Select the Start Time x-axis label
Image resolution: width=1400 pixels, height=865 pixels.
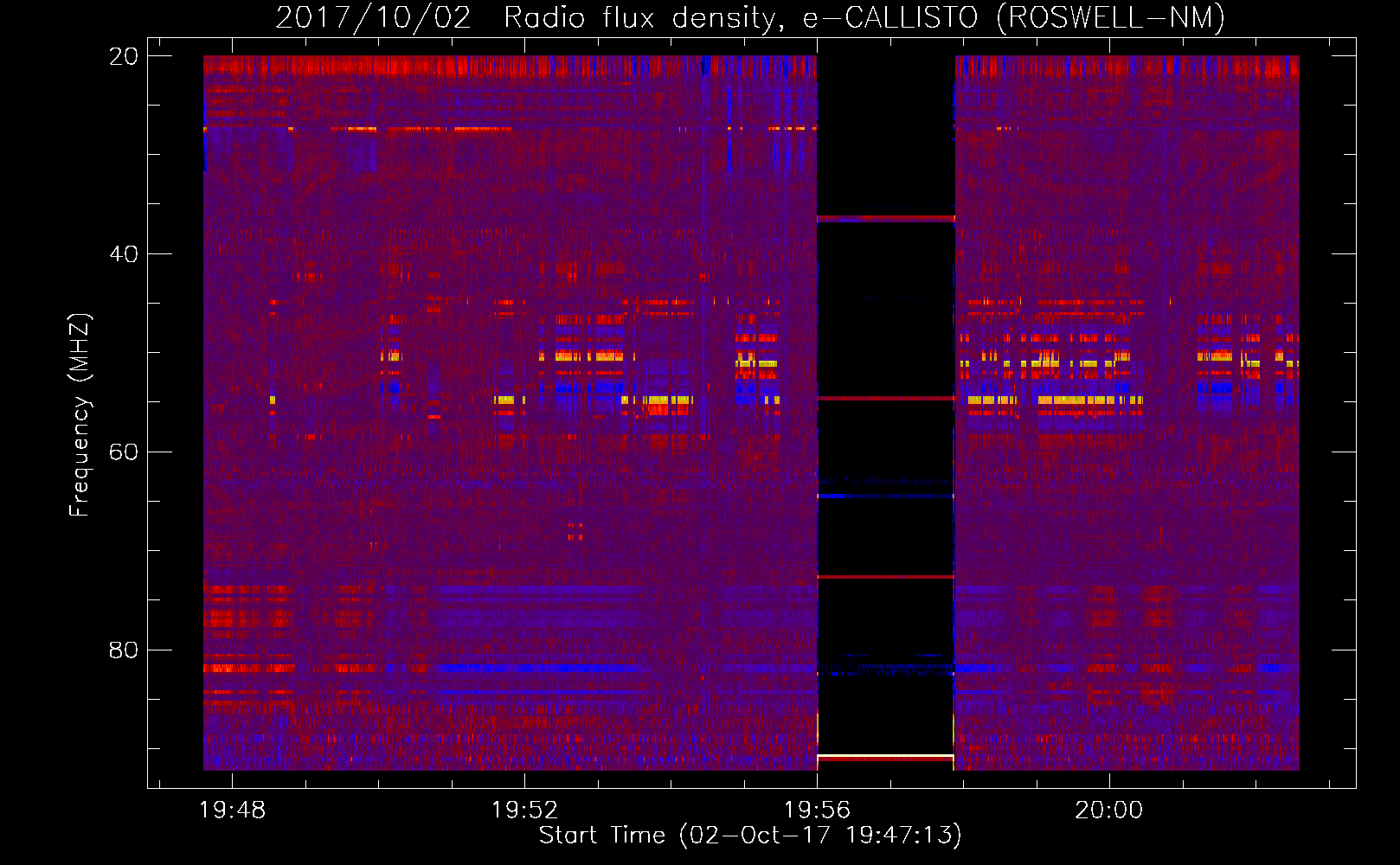pos(750,836)
